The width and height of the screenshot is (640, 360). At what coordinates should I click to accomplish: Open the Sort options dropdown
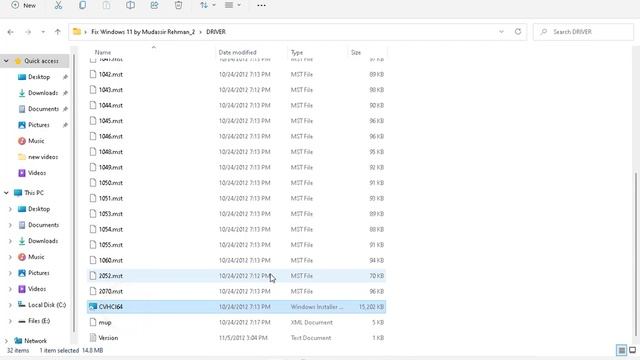click(x=207, y=5)
